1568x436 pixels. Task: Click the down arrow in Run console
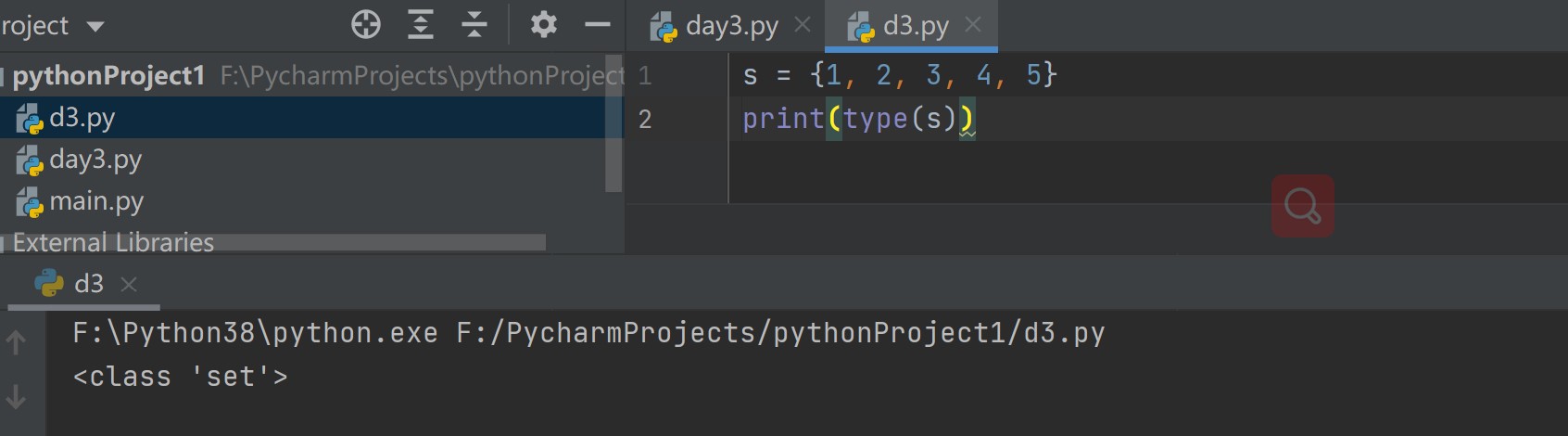[16, 397]
